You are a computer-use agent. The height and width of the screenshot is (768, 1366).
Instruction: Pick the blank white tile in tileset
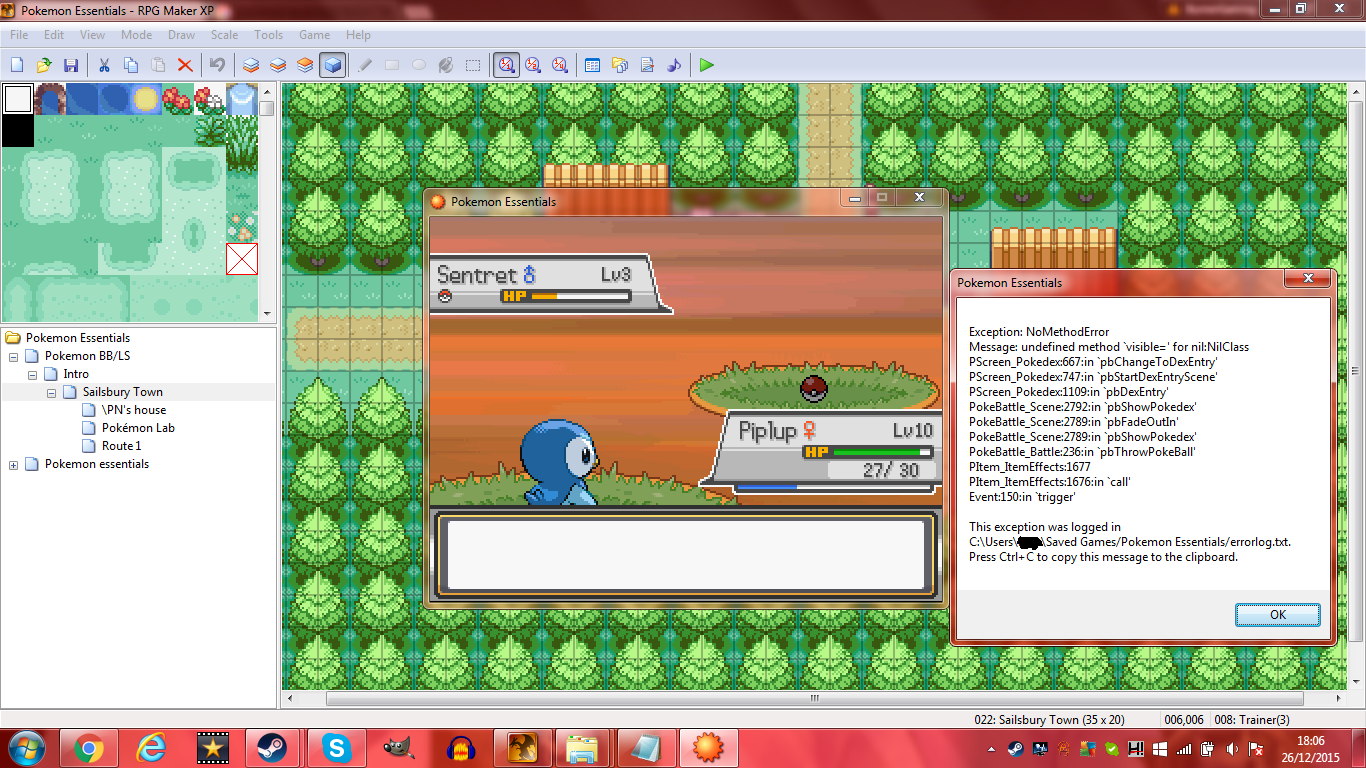(17, 99)
